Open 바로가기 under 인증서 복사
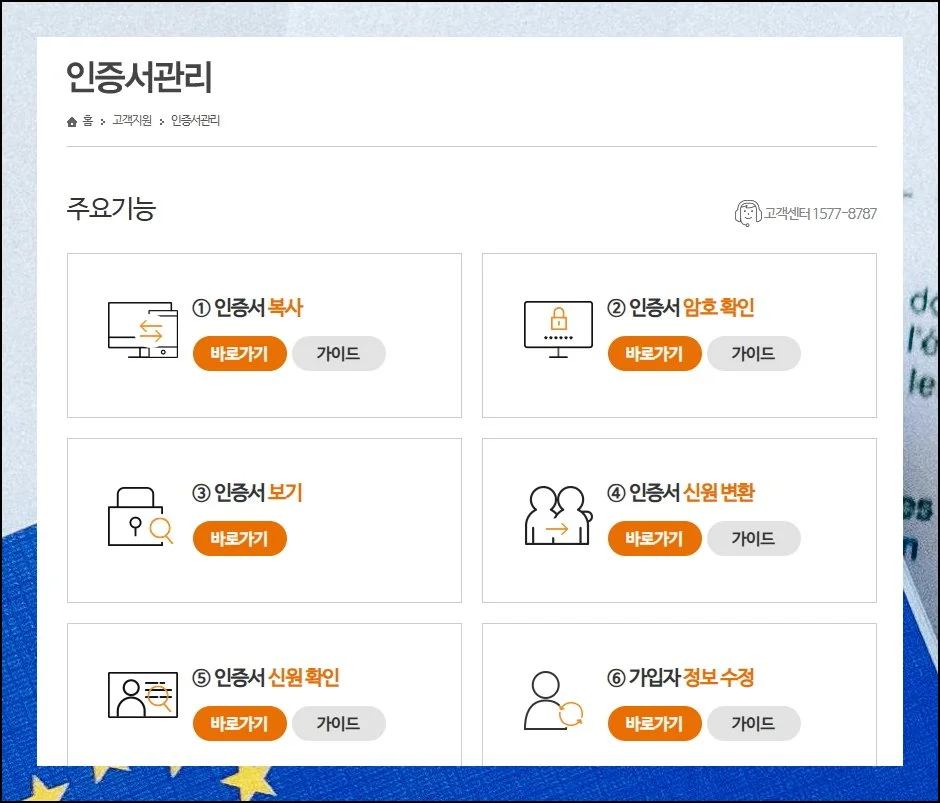The image size is (940, 803). point(239,353)
